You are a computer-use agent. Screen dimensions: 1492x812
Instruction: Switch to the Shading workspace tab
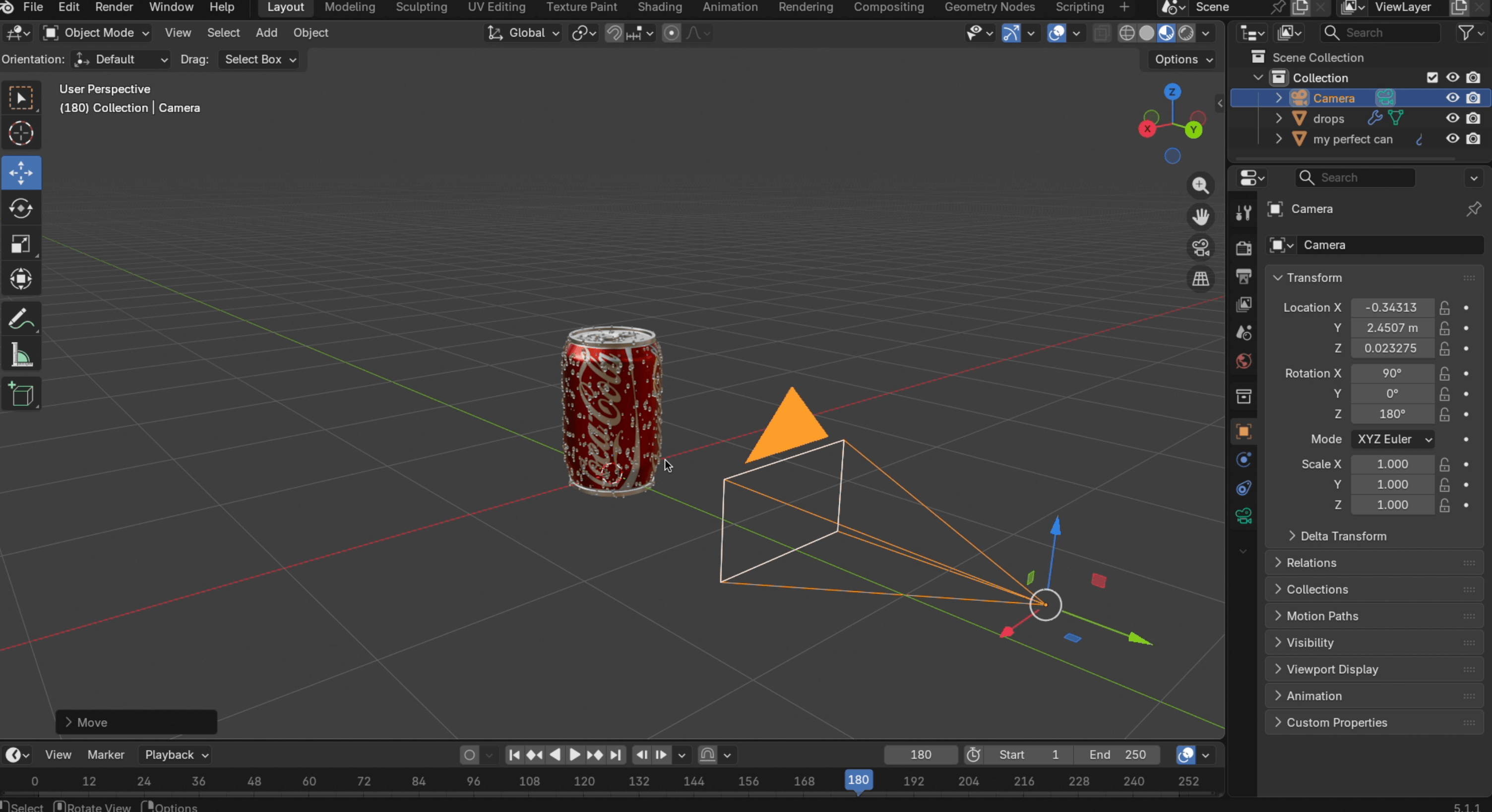(x=659, y=7)
